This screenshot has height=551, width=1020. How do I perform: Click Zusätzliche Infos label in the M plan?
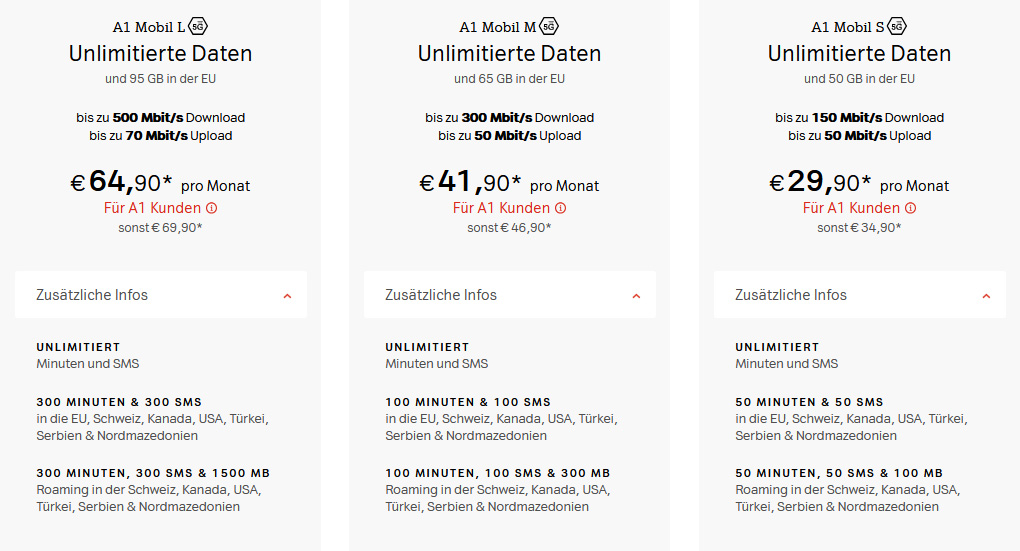click(x=441, y=295)
